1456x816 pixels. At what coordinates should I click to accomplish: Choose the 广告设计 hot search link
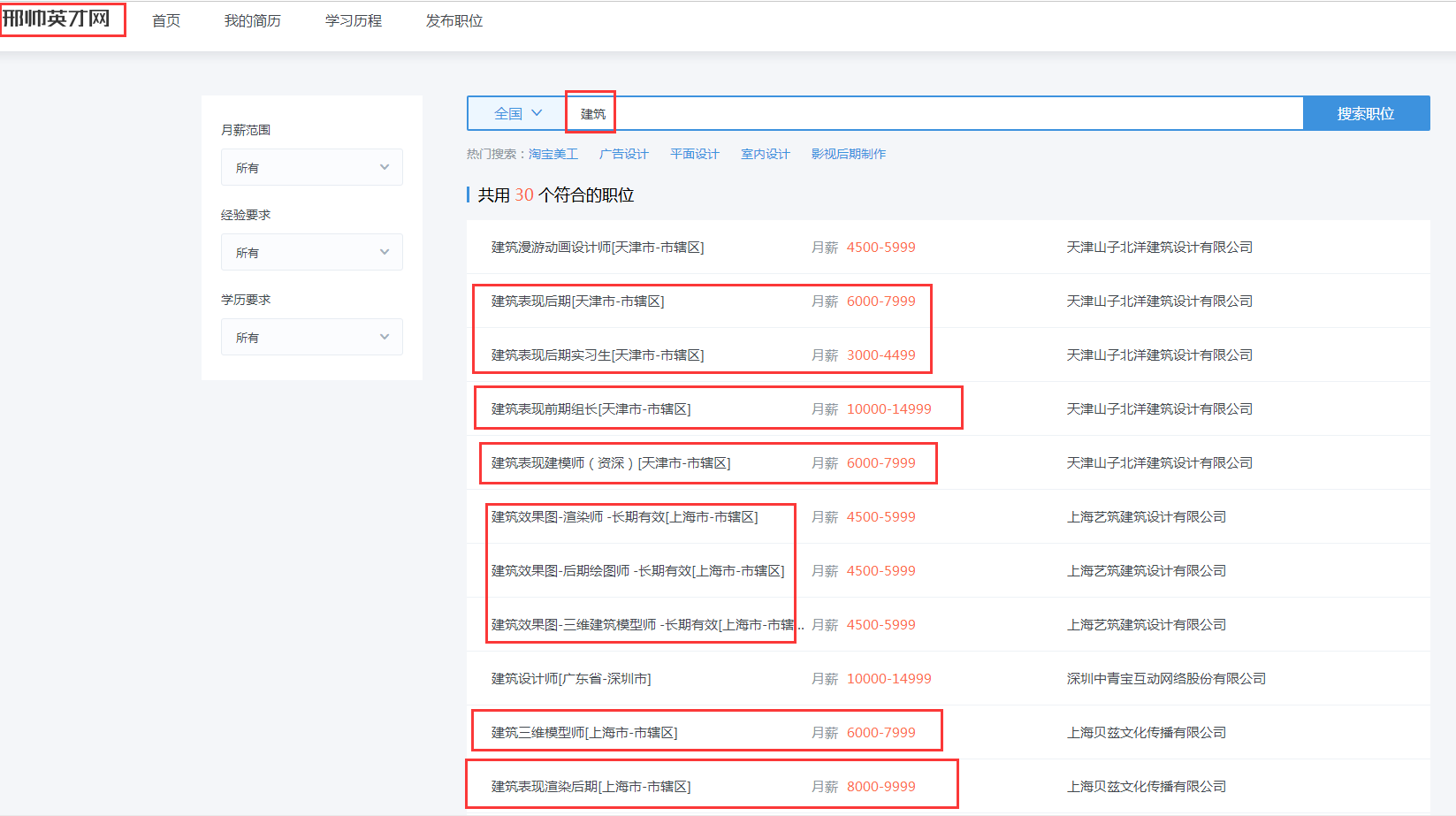623,154
